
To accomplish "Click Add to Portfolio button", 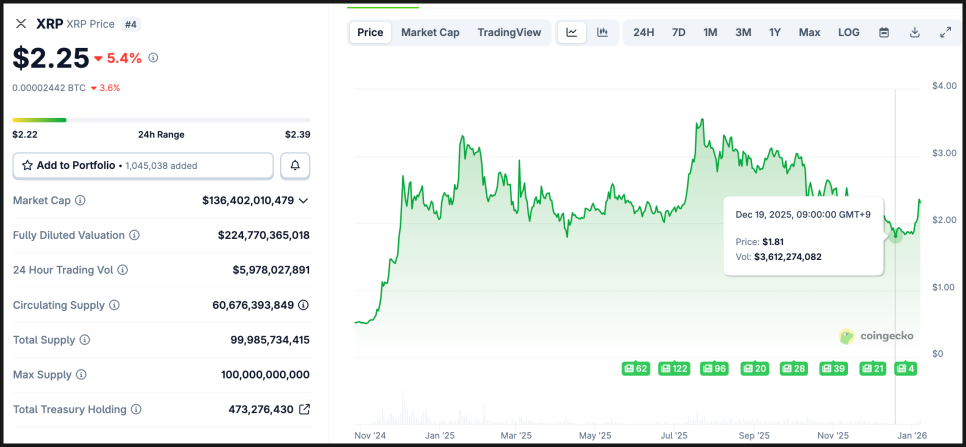I will click(x=142, y=165).
